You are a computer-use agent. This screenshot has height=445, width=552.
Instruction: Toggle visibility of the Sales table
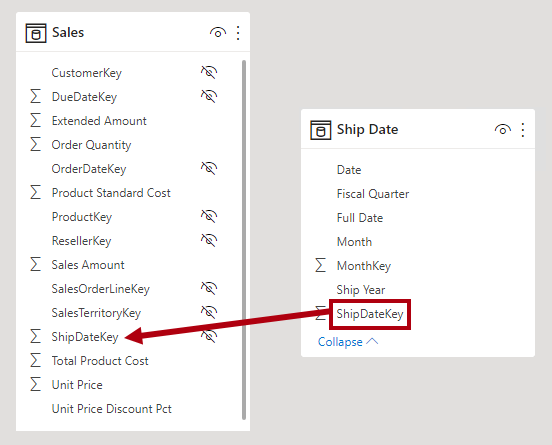[218, 33]
